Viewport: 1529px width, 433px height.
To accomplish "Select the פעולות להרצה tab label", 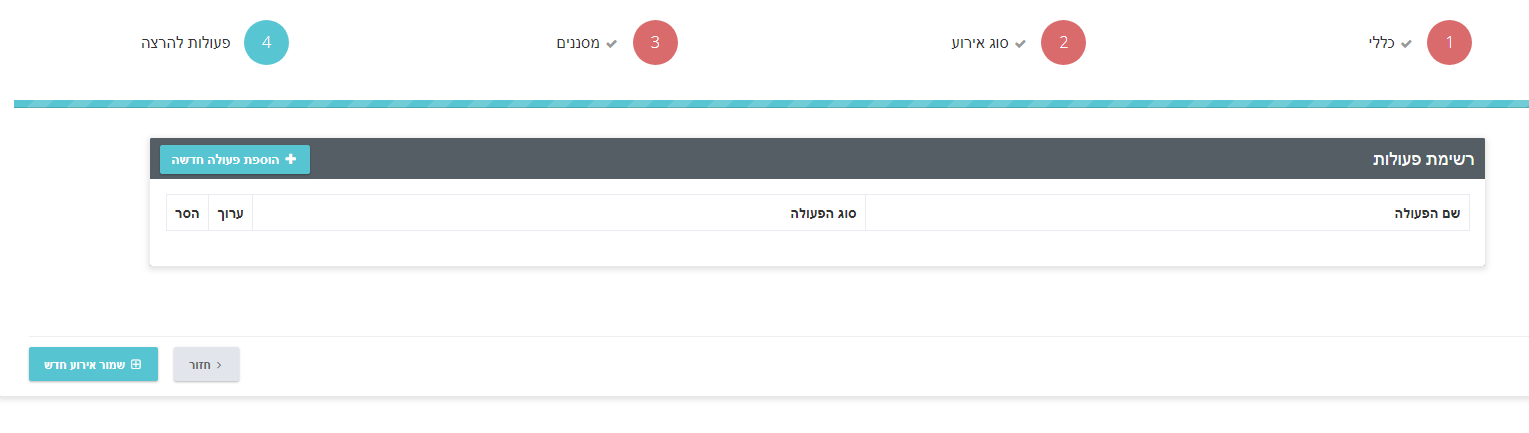I will 186,44.
